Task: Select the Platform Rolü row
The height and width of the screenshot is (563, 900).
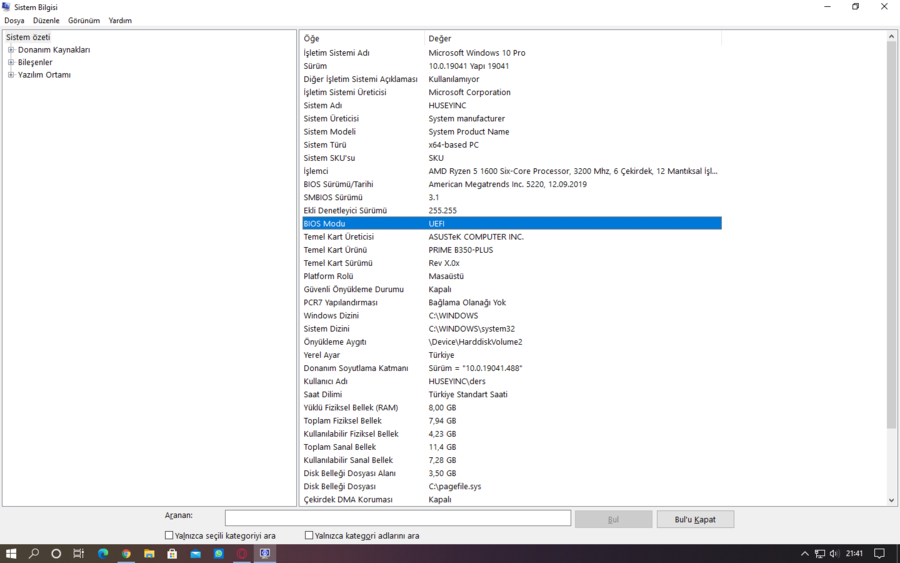Action: [512, 276]
